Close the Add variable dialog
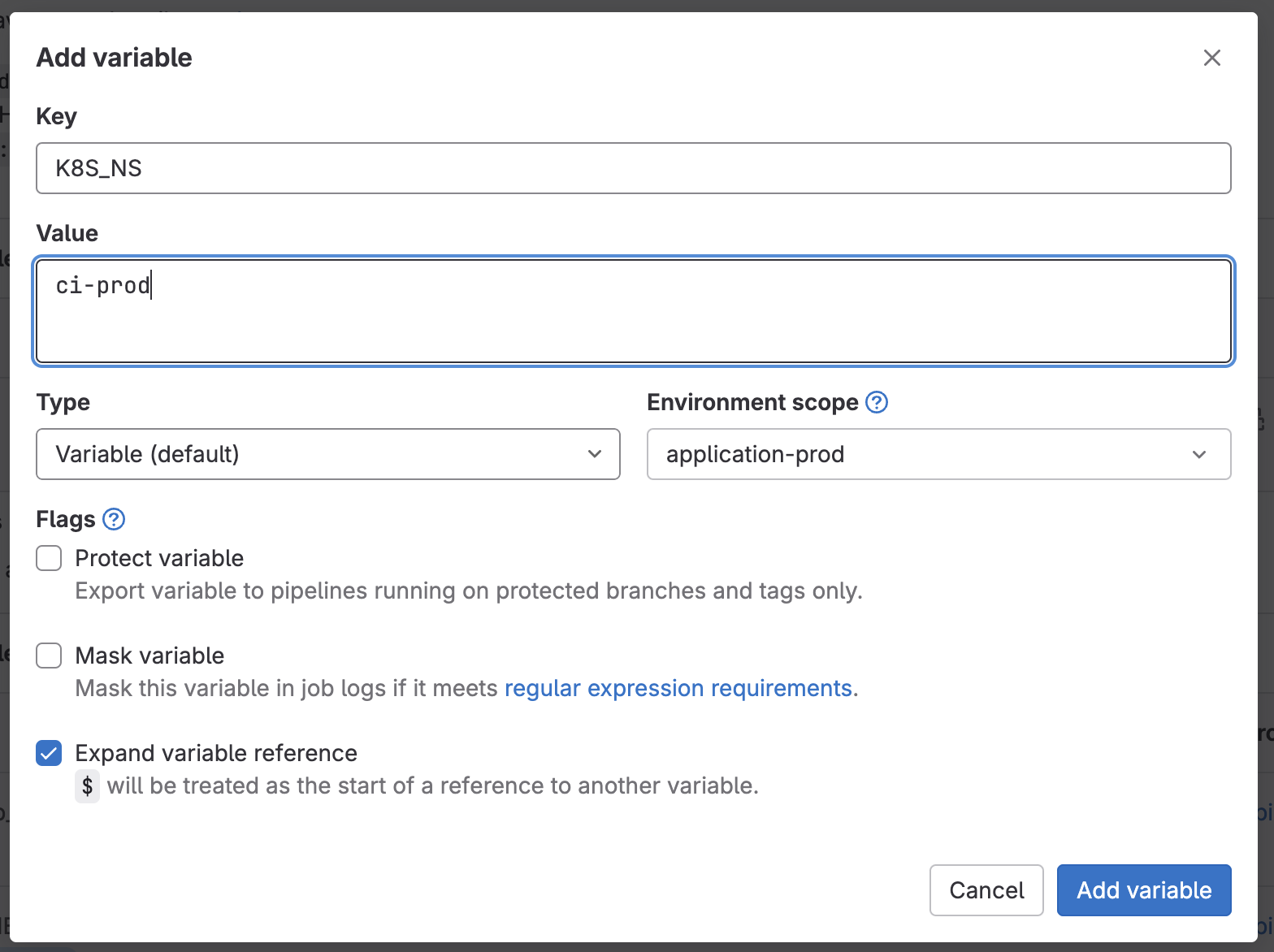The image size is (1274, 952). tap(1211, 58)
